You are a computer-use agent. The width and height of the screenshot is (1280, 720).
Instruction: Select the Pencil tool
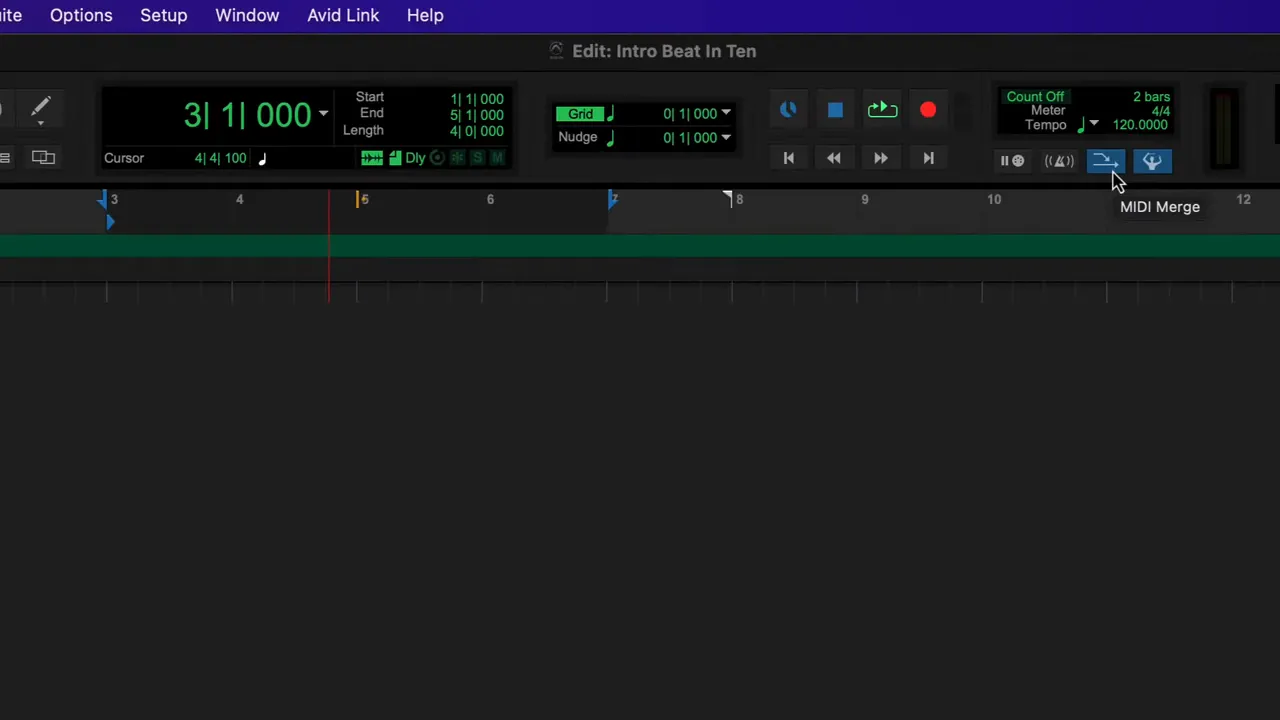pyautogui.click(x=40, y=108)
